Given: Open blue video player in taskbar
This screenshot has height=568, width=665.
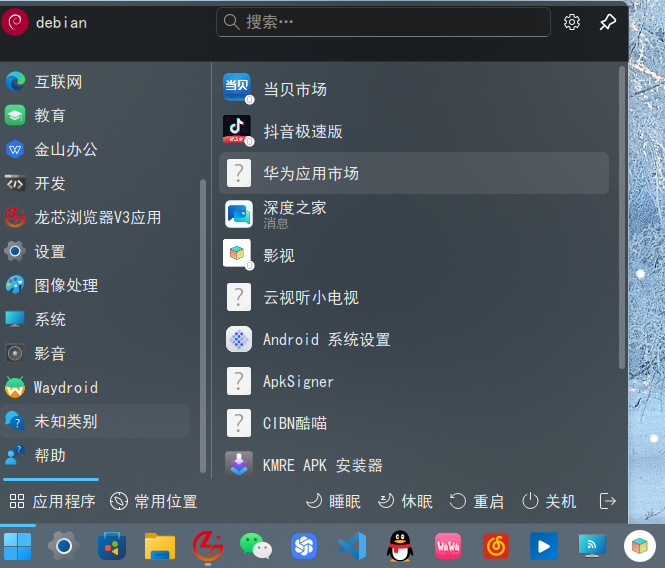Looking at the screenshot, I should point(544,546).
